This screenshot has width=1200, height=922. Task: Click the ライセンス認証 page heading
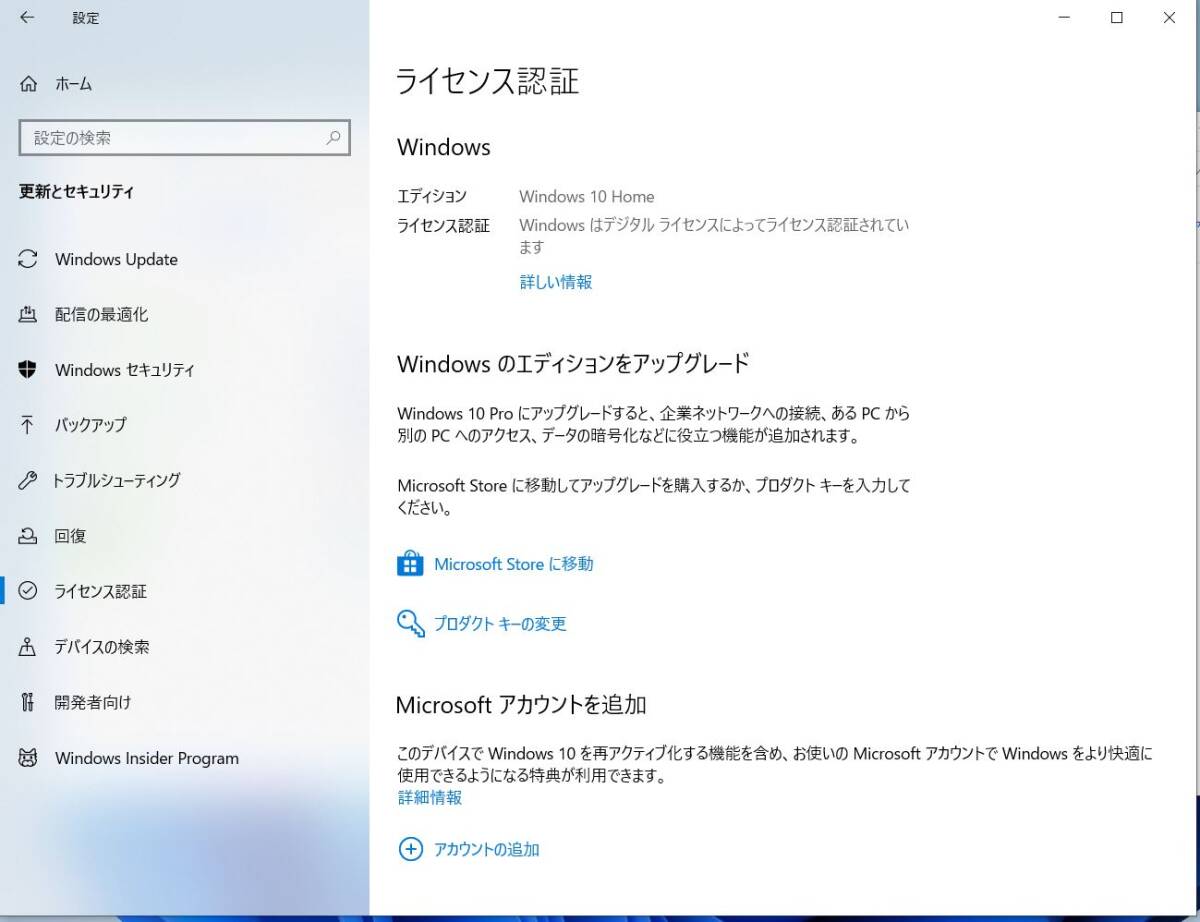tap(488, 81)
